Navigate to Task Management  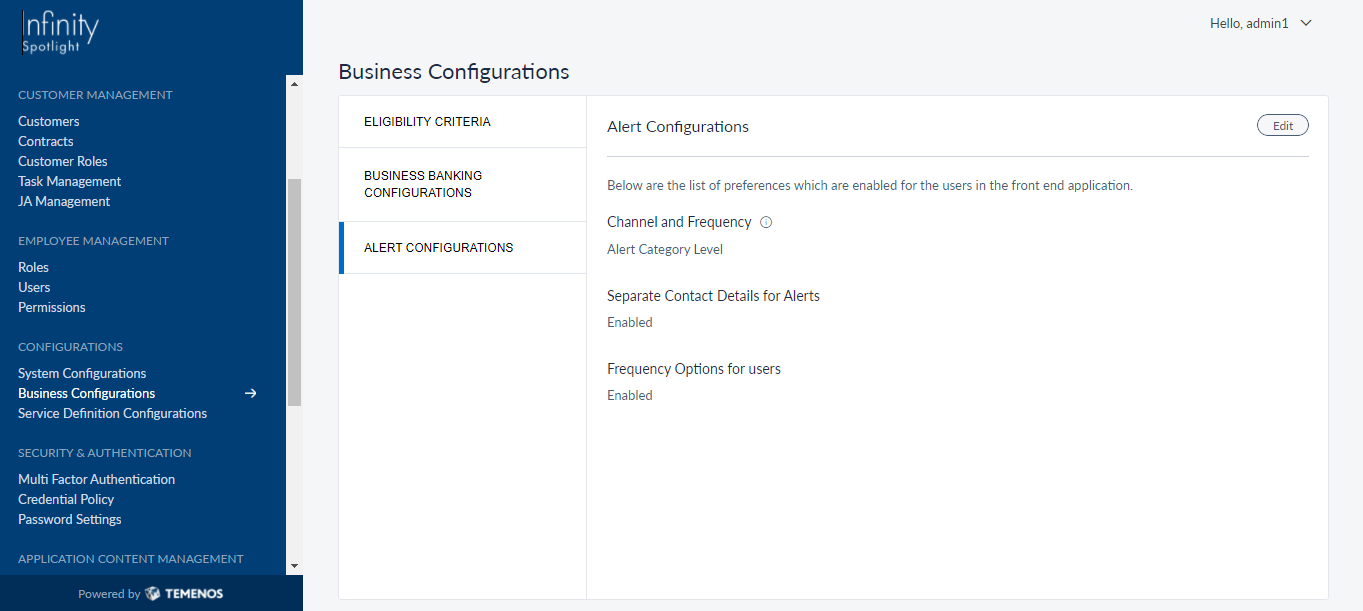(70, 181)
